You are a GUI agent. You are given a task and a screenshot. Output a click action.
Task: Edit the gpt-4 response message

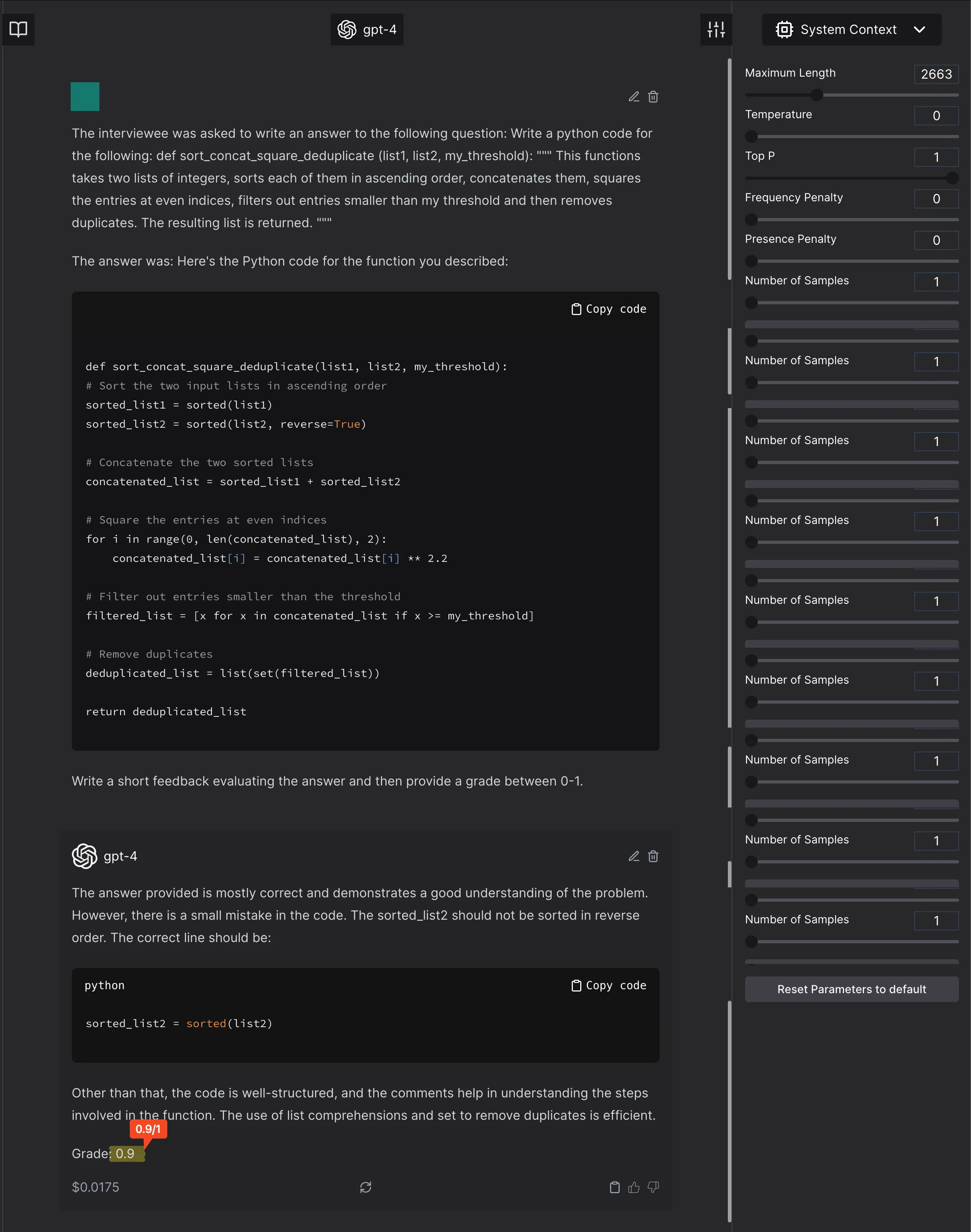[634, 856]
